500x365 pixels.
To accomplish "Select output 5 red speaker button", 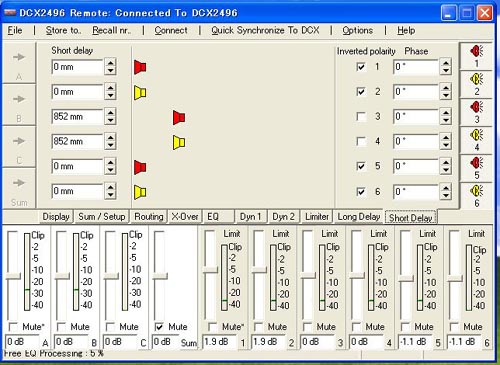I will click(476, 168).
